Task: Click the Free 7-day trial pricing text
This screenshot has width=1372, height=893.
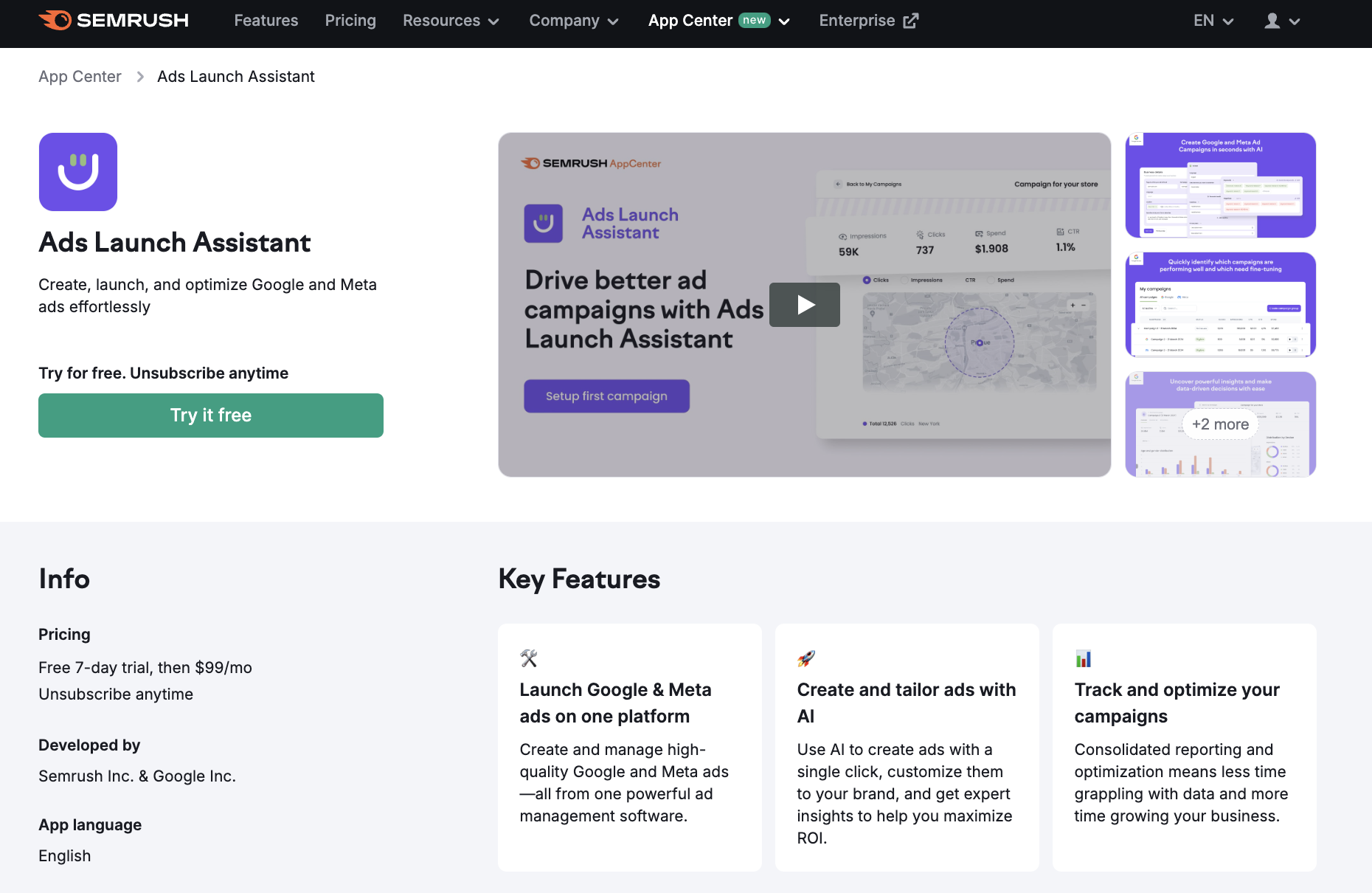Action: pos(145,668)
